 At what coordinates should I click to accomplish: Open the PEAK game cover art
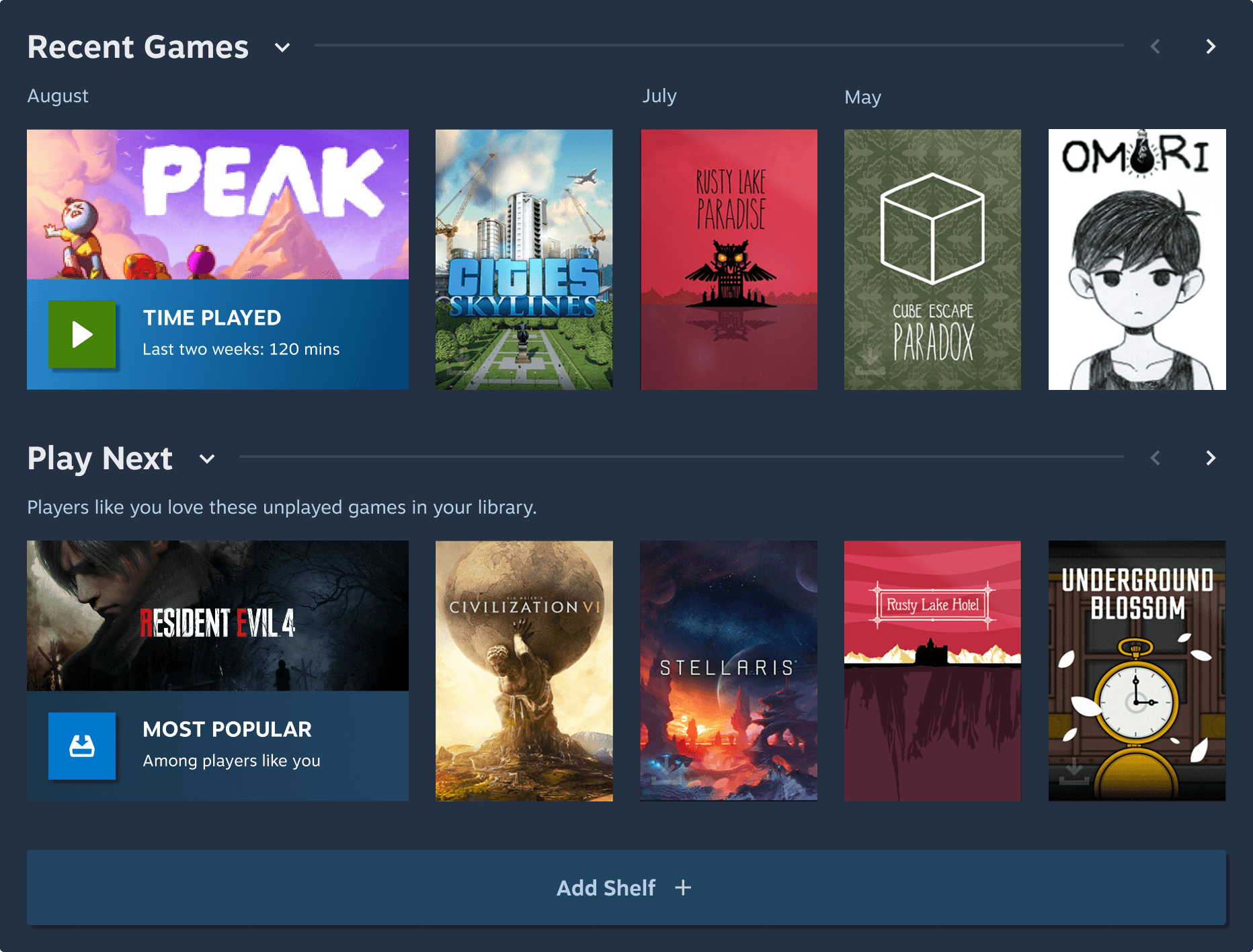pos(218,204)
